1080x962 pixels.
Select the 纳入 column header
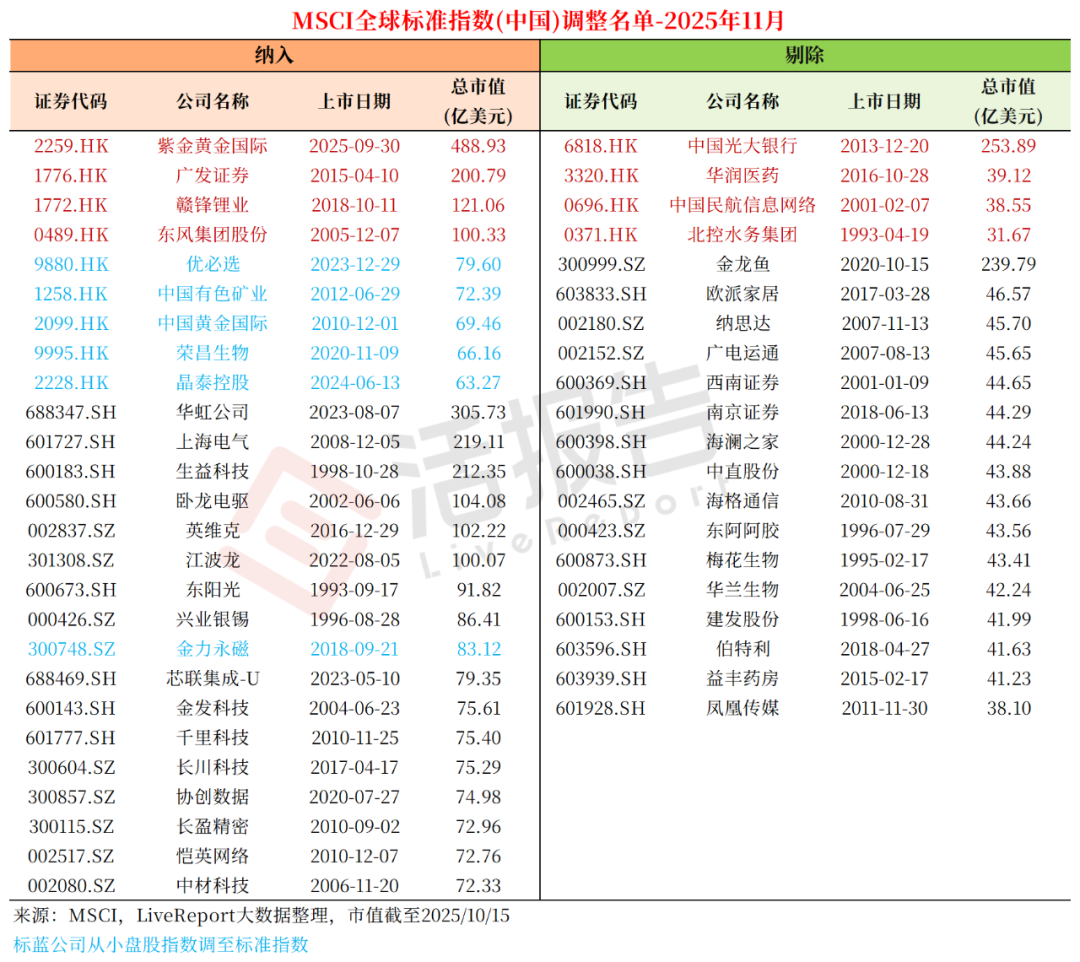pyautogui.click(x=275, y=54)
